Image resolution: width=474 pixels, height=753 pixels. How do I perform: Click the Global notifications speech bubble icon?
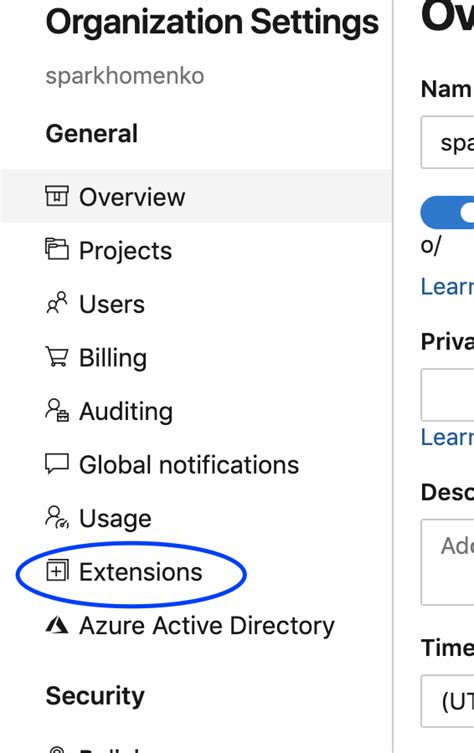pos(57,464)
